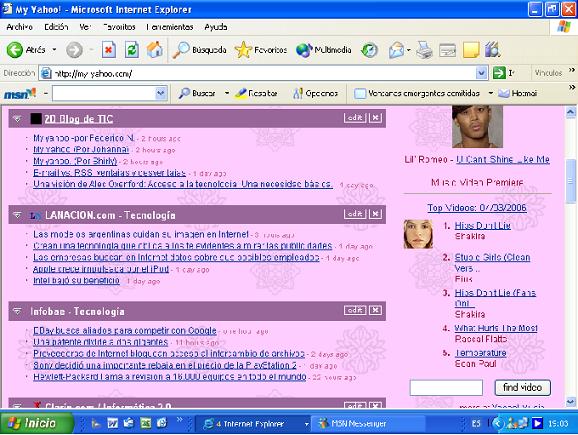Open EBay busca aliados Google link
The height and width of the screenshot is (435, 578).
point(125,331)
